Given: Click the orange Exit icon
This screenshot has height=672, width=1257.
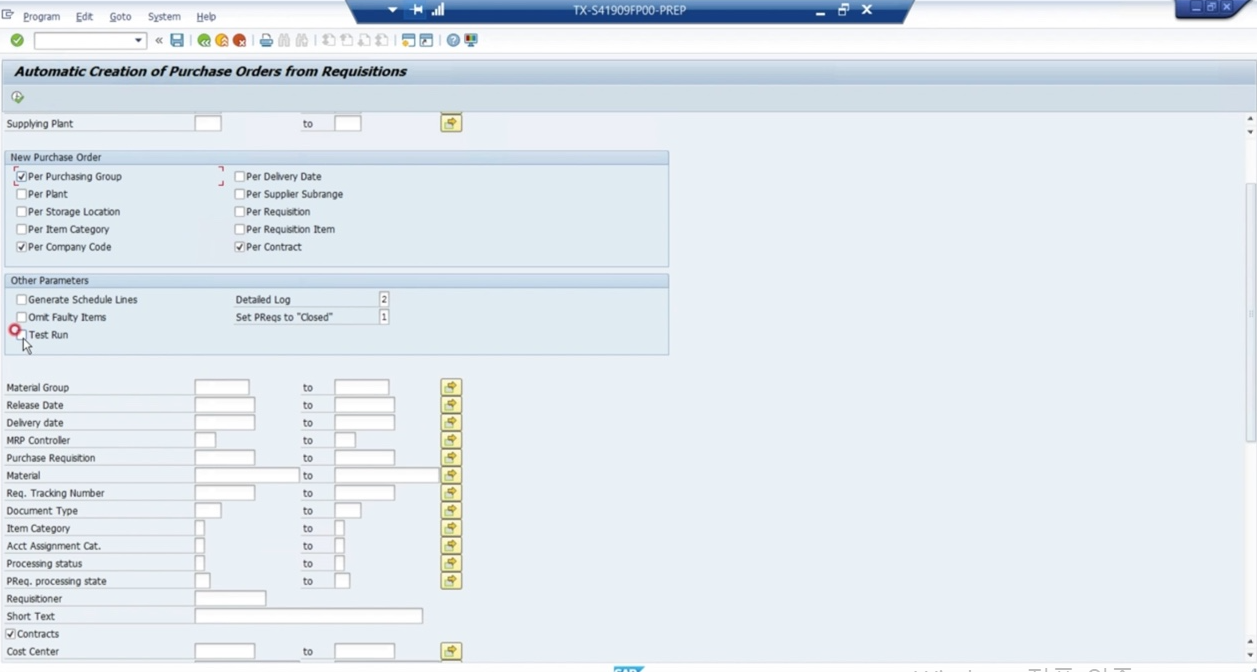Looking at the screenshot, I should [221, 40].
